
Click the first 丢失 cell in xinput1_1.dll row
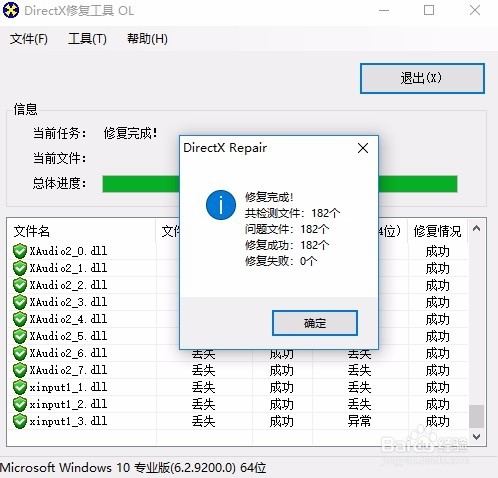[203, 387]
